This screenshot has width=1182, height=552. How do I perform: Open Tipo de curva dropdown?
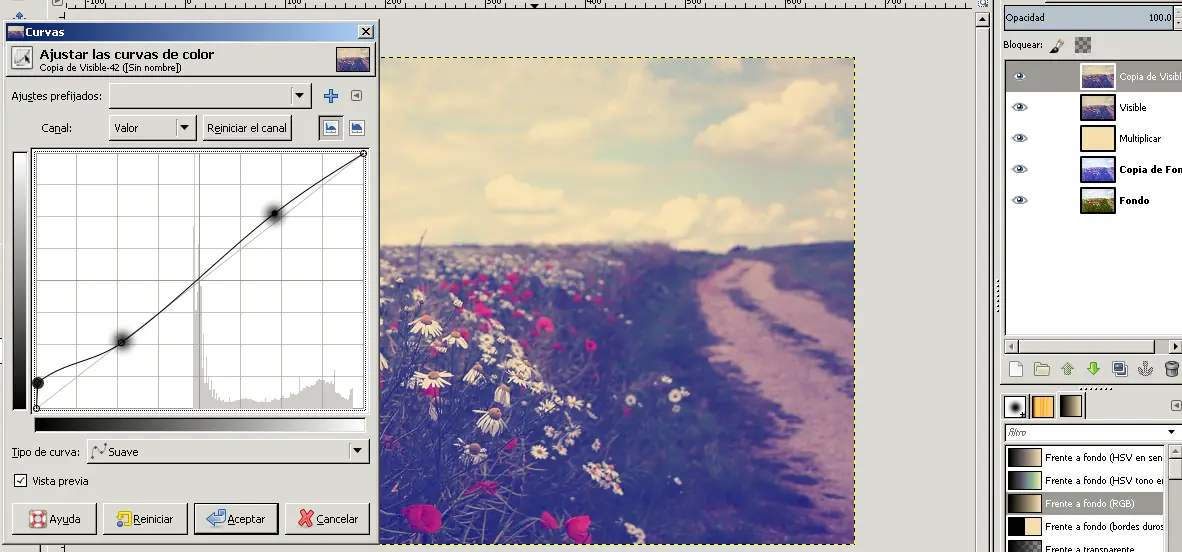coord(228,452)
